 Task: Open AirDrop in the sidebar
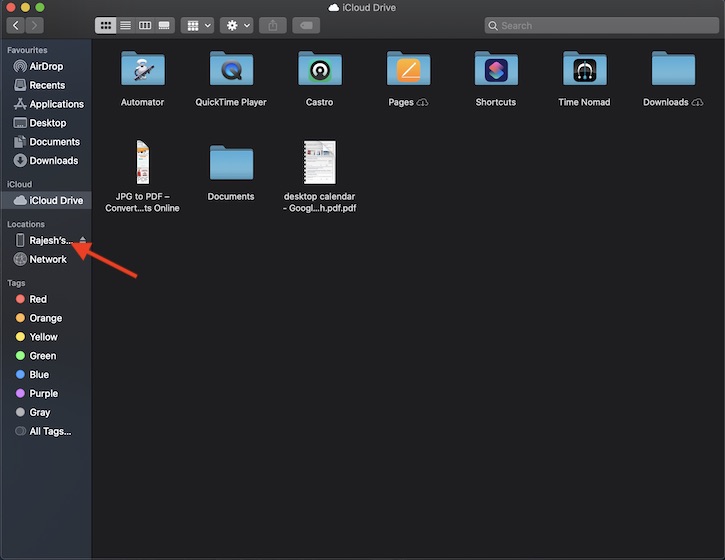(46, 67)
